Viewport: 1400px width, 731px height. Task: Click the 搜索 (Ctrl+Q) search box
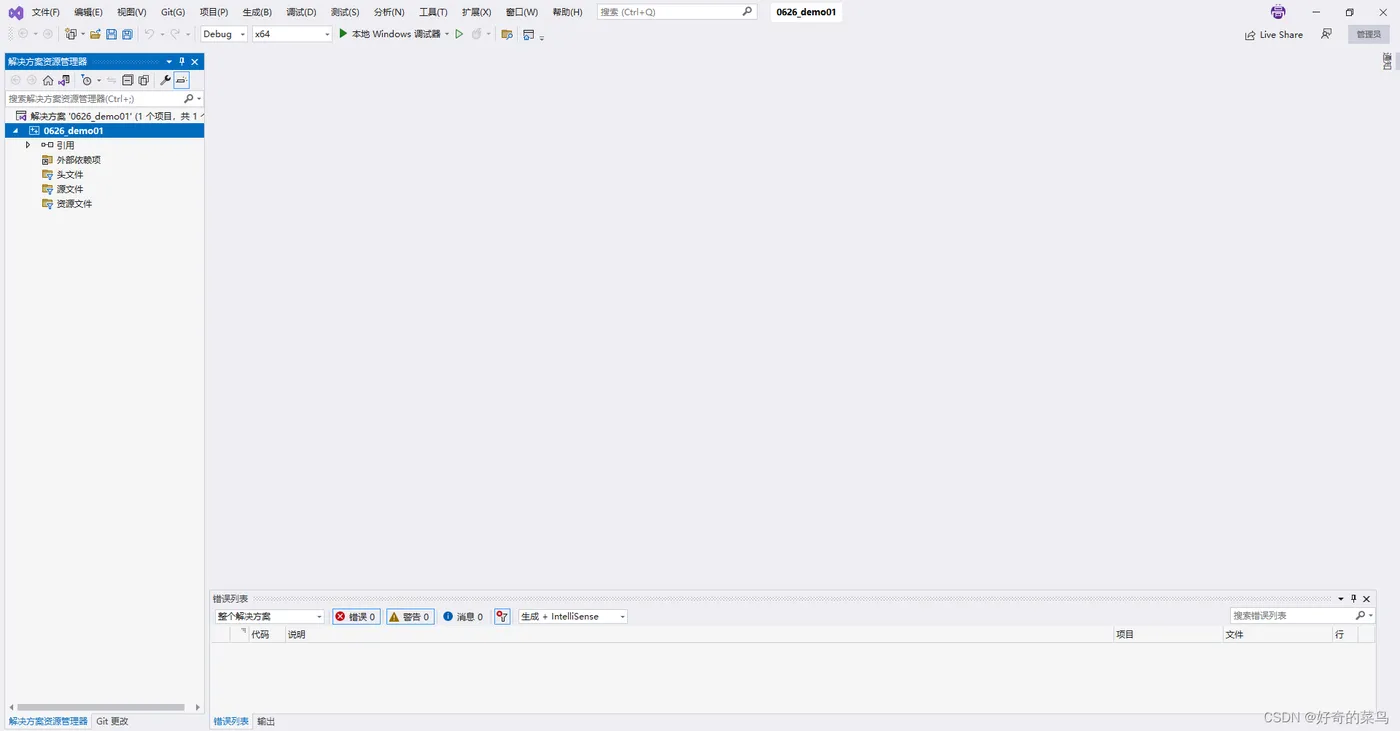tap(676, 12)
